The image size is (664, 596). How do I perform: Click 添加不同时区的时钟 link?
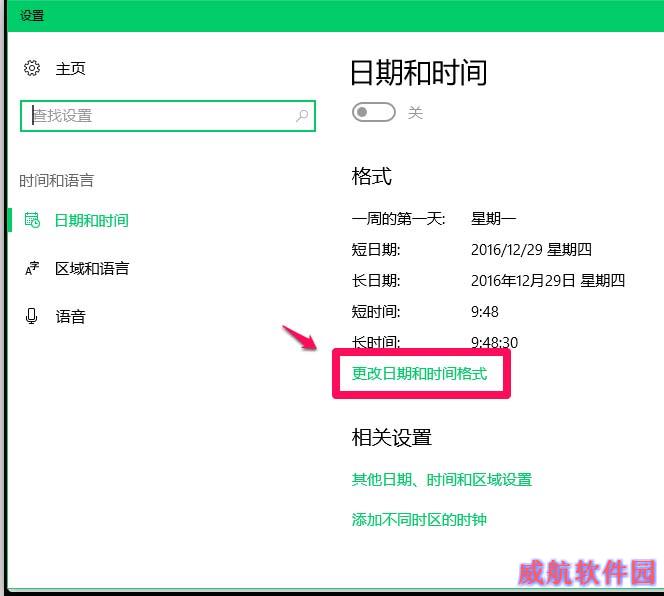coord(419,519)
